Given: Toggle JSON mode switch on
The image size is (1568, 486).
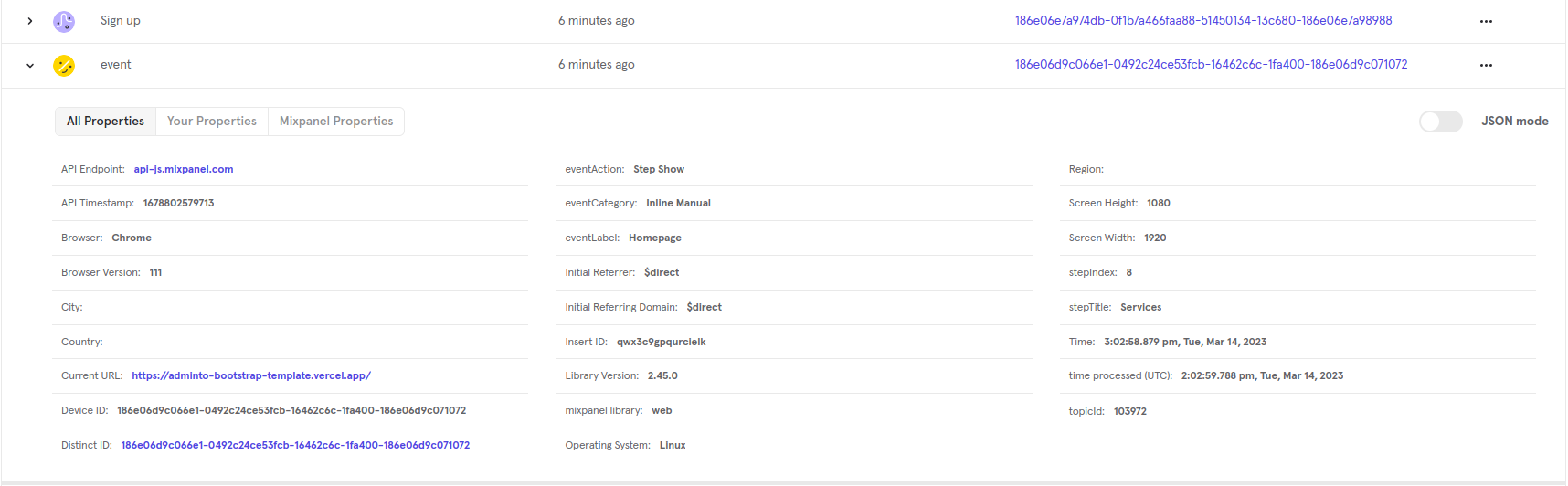Looking at the screenshot, I should (x=1440, y=121).
